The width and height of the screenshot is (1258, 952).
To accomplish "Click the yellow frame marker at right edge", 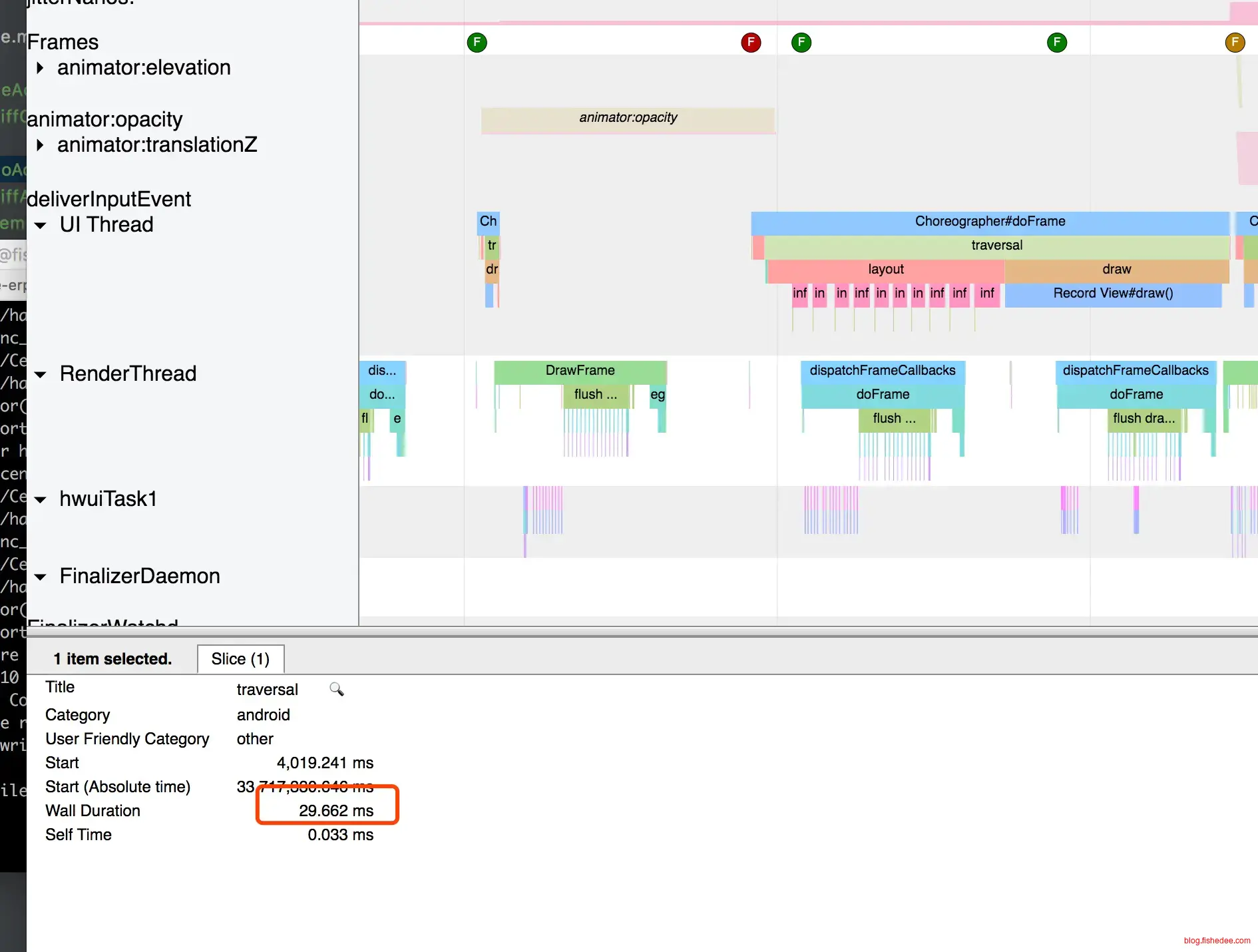I will click(1235, 43).
